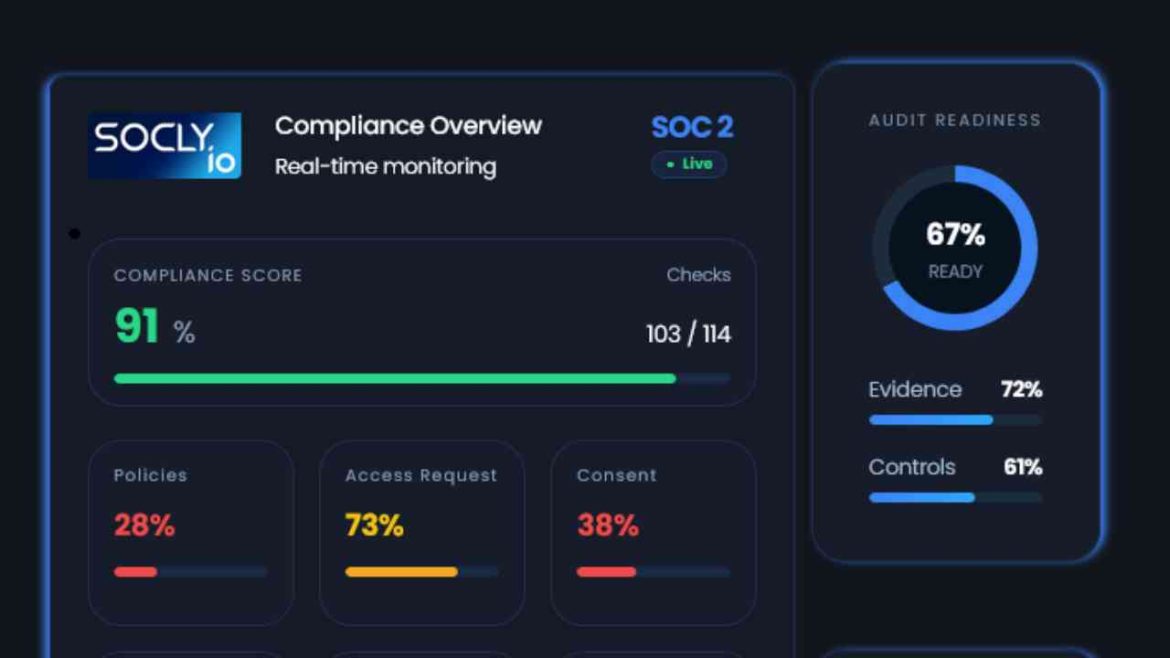This screenshot has width=1170, height=658.
Task: Click the 91% compliance score value
Action: [x=154, y=327]
